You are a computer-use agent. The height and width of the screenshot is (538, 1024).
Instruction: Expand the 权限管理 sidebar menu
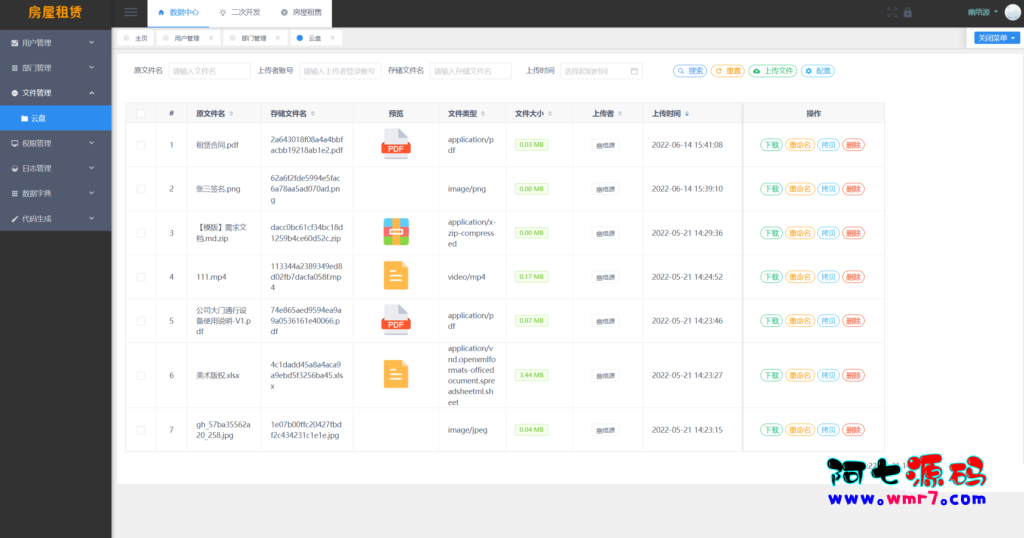[x=56, y=144]
